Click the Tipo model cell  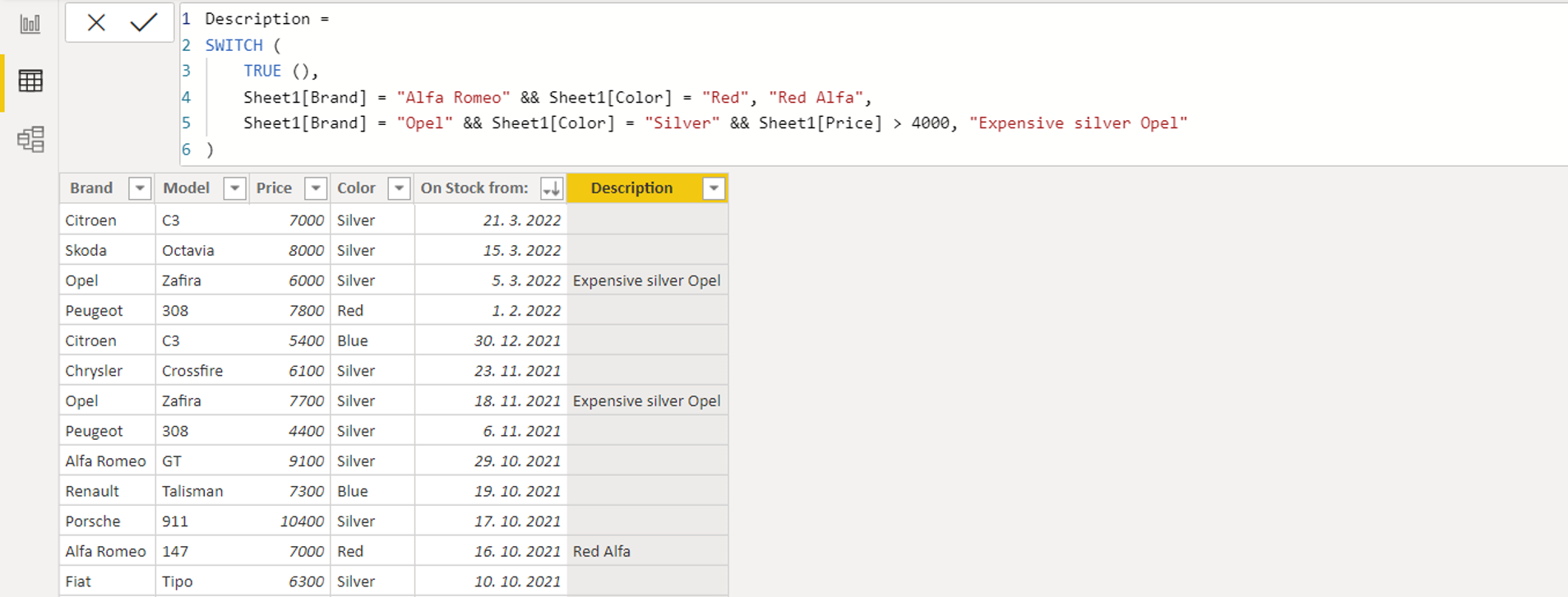point(202,581)
